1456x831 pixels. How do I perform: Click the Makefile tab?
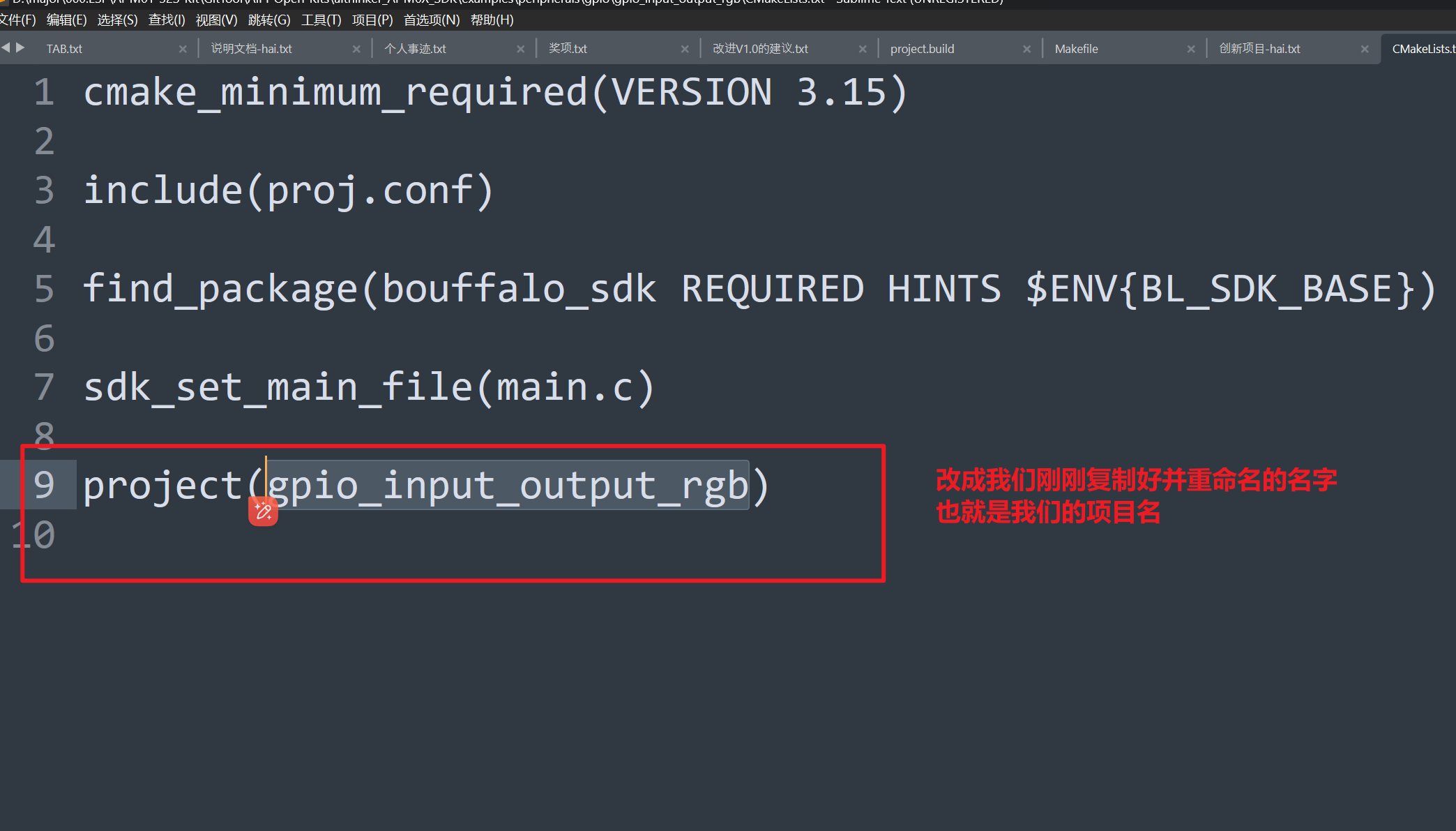coord(1078,48)
